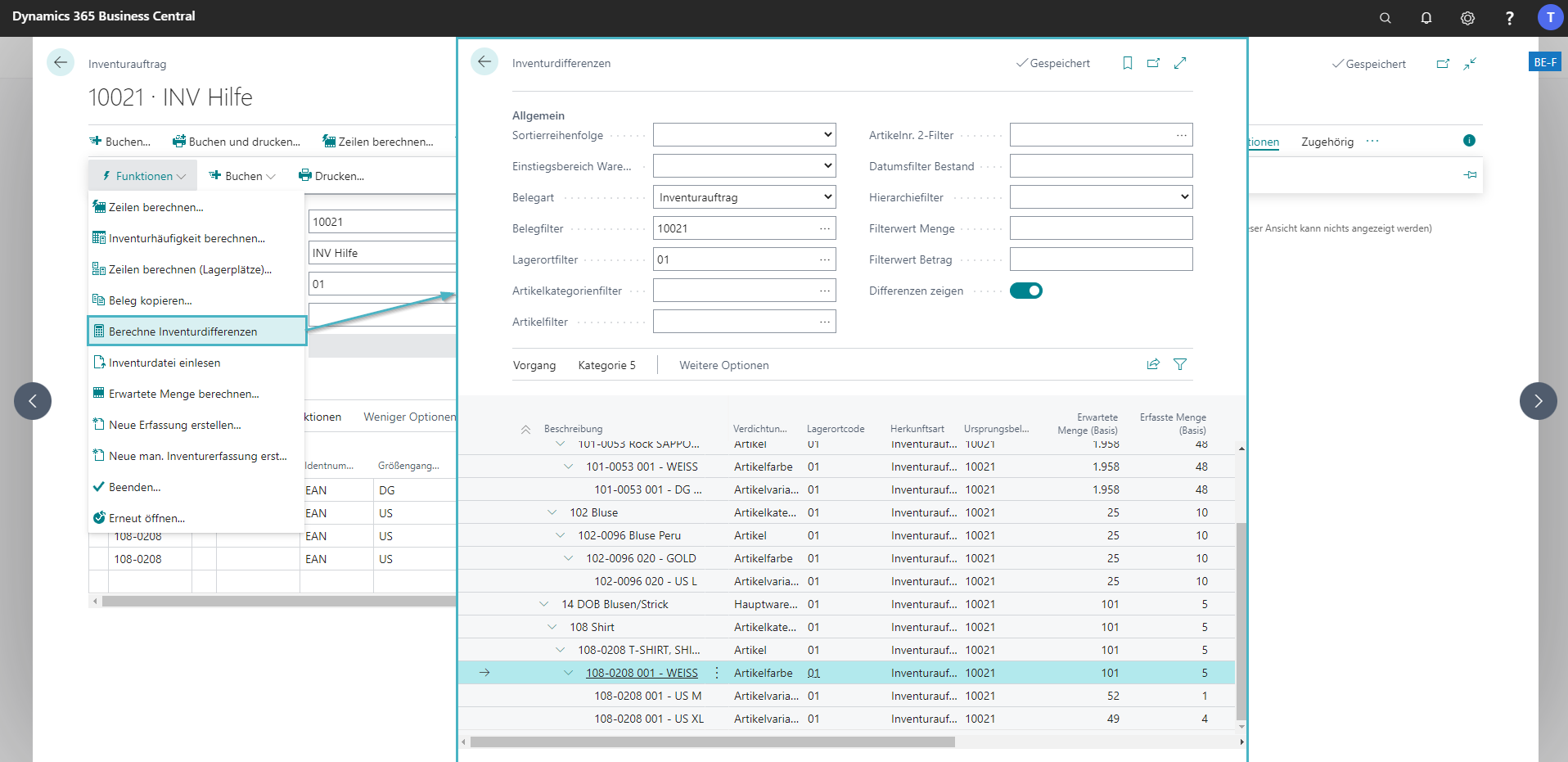The image size is (1568, 762).
Task: Click the bookmark icon in Inventurdifferenzen header
Action: pyautogui.click(x=1127, y=63)
